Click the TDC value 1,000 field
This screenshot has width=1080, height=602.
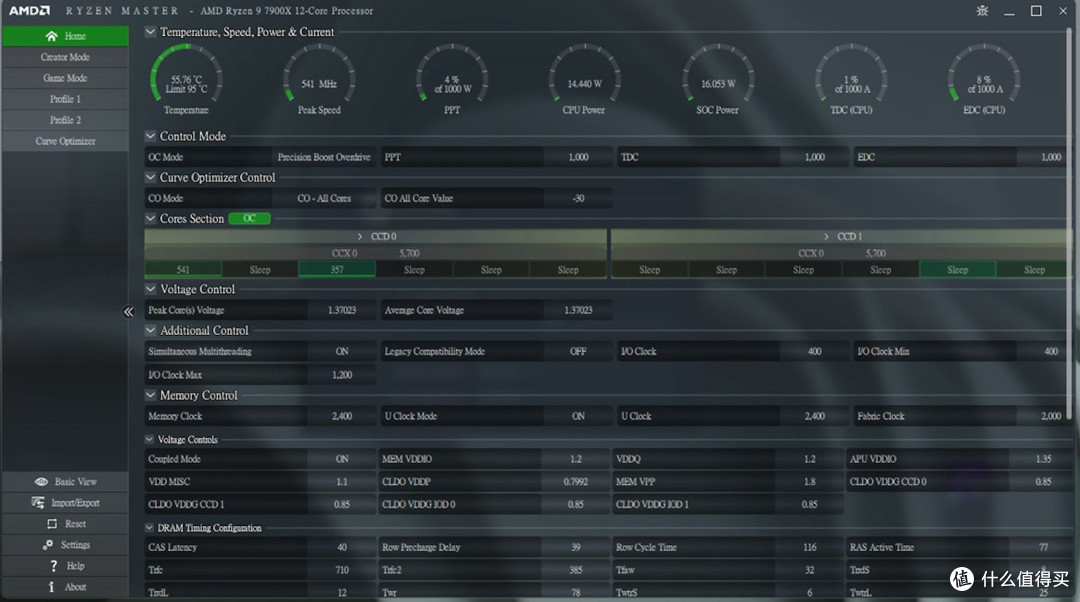point(814,157)
